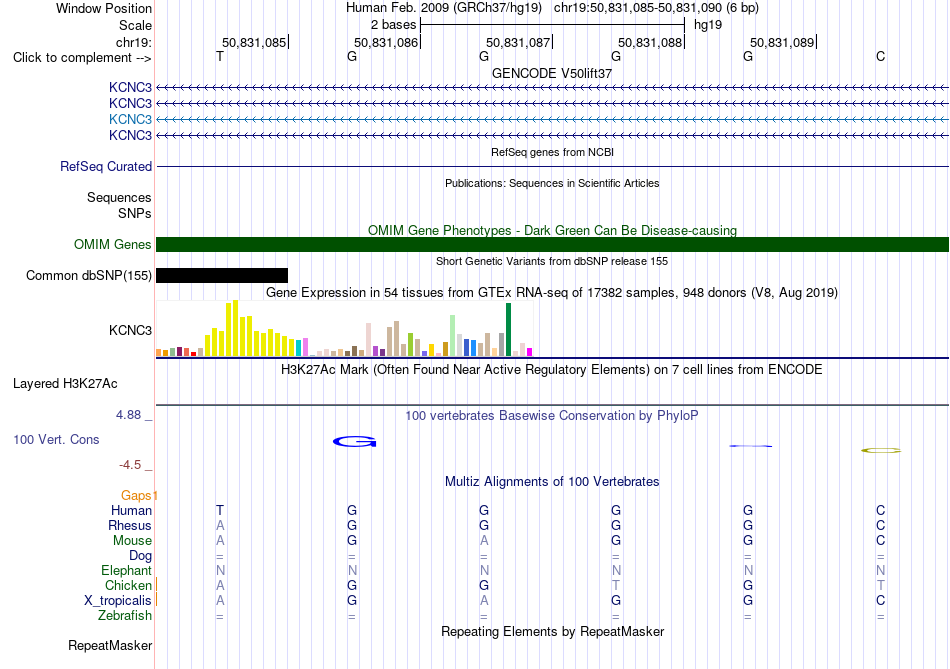Click '100 vertebrates Basewise Conservation by PhyloP' title
Viewport: 950px width, 669px height.
tap(552, 416)
